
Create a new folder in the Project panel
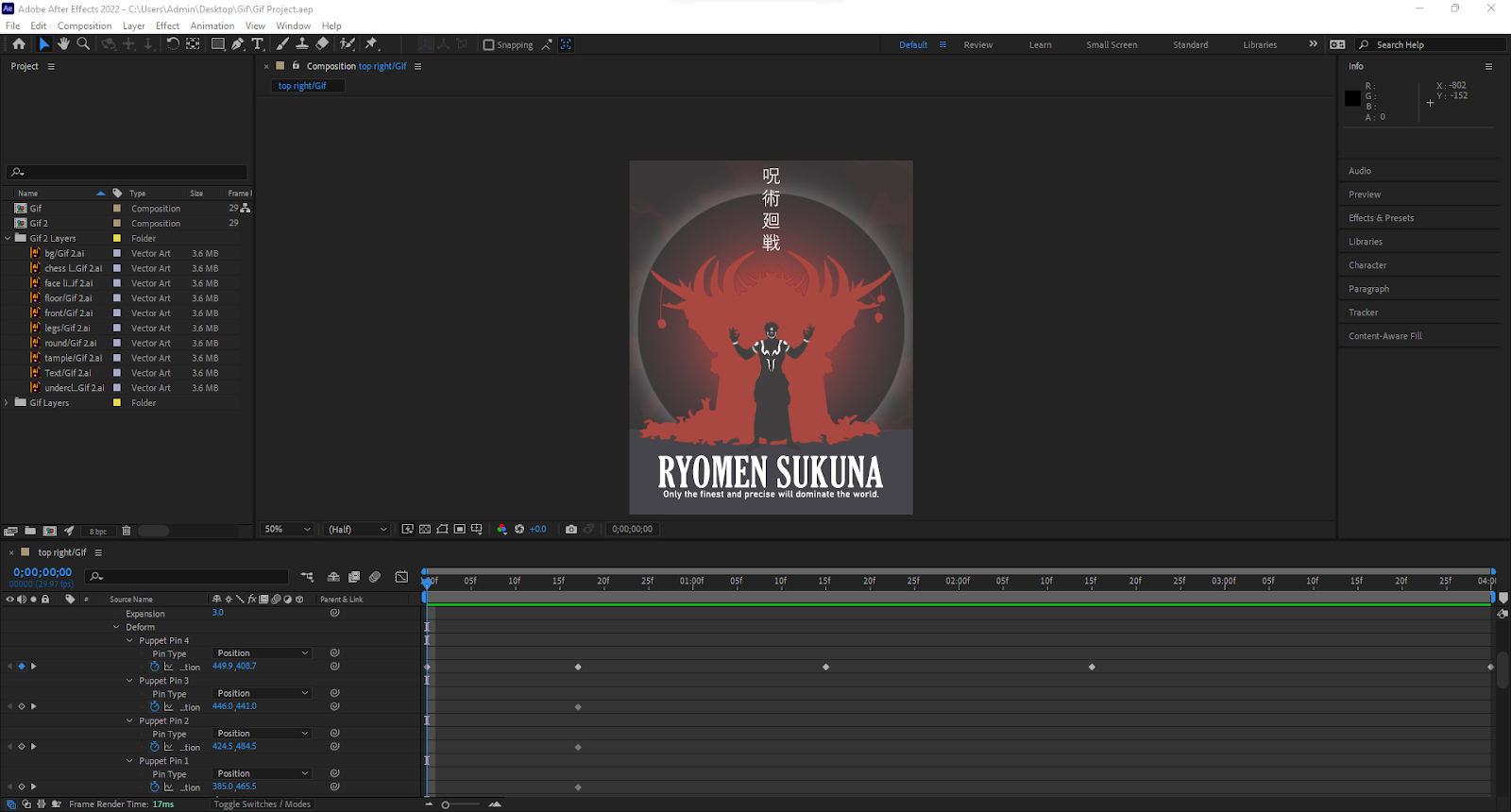tap(30, 531)
